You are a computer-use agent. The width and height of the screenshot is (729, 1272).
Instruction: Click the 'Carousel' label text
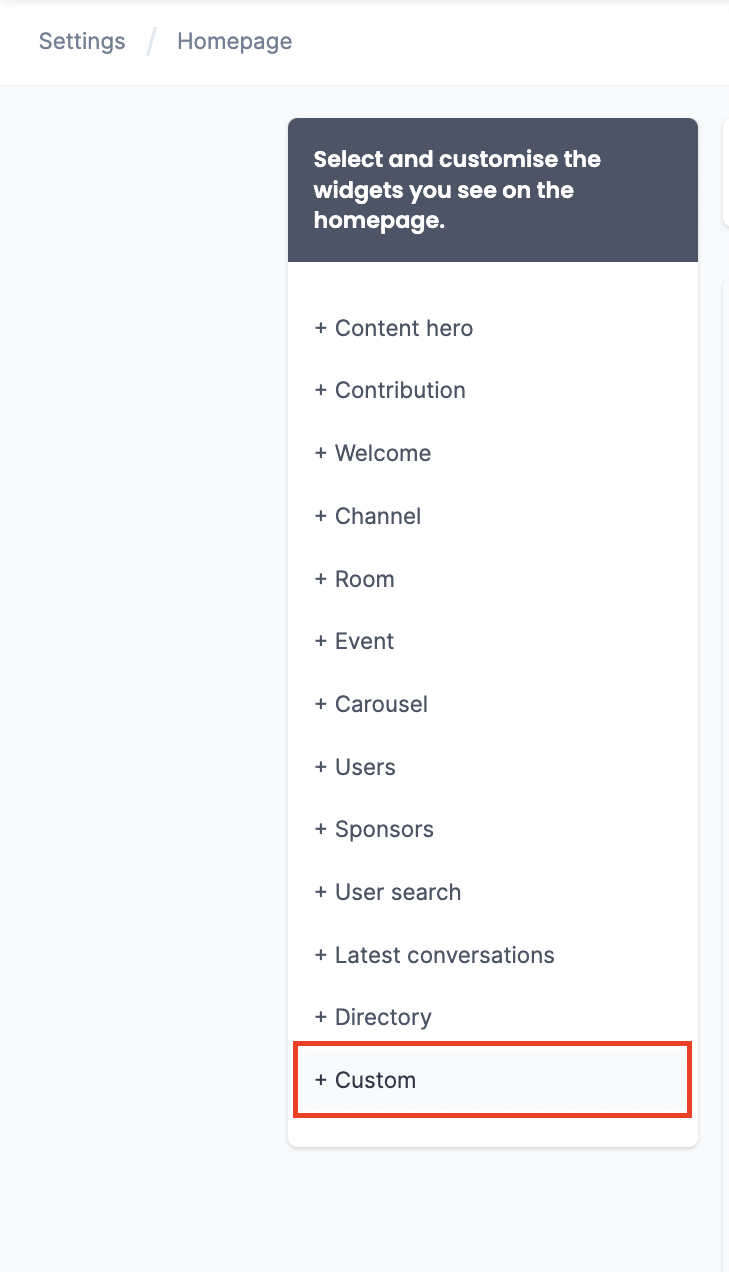click(381, 704)
